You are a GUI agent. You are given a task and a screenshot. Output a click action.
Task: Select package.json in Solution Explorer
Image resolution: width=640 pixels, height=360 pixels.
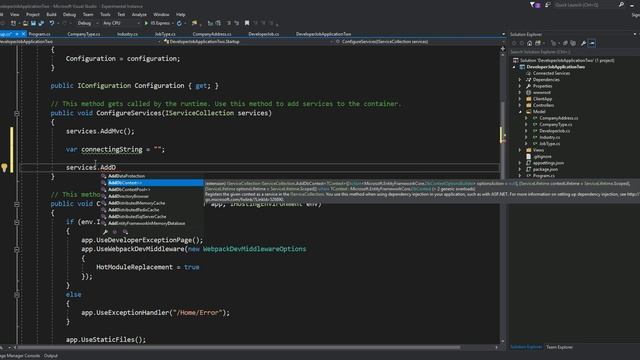coord(545,169)
